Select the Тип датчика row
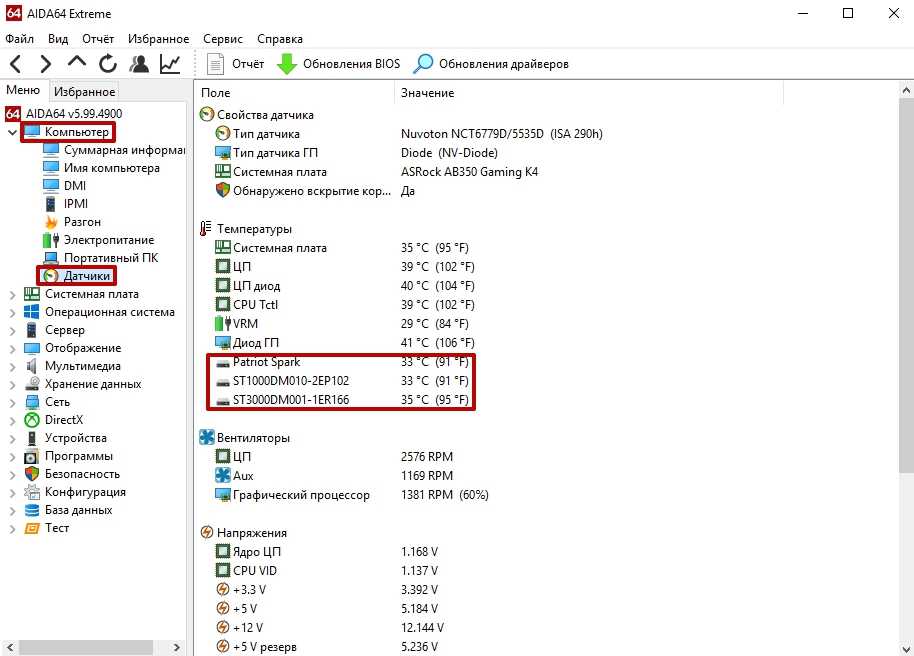Screen dimensions: 914x656 click(x=409, y=134)
